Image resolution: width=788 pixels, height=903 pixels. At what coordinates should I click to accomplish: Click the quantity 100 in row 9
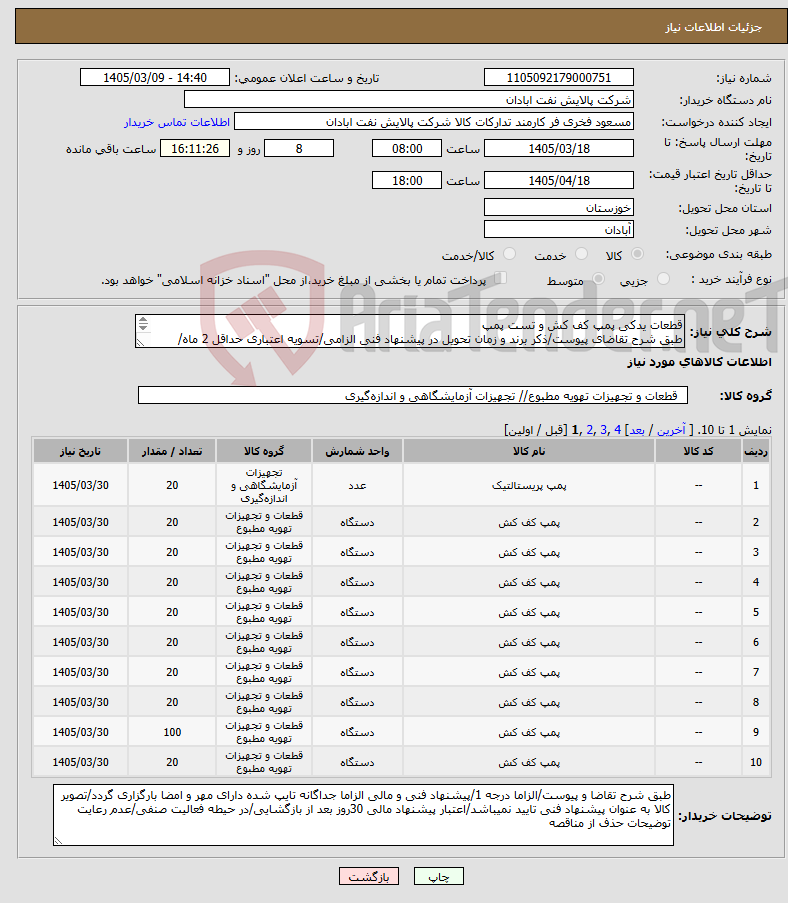[172, 732]
